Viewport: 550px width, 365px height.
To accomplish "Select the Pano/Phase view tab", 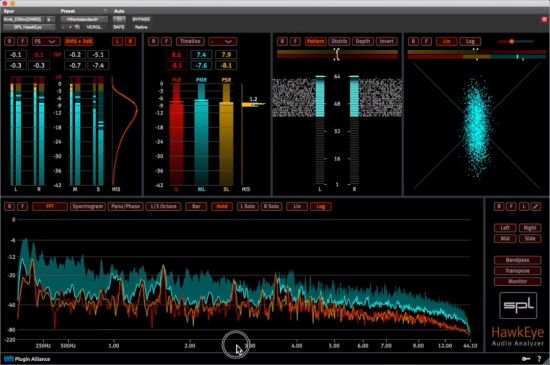I will [x=126, y=207].
